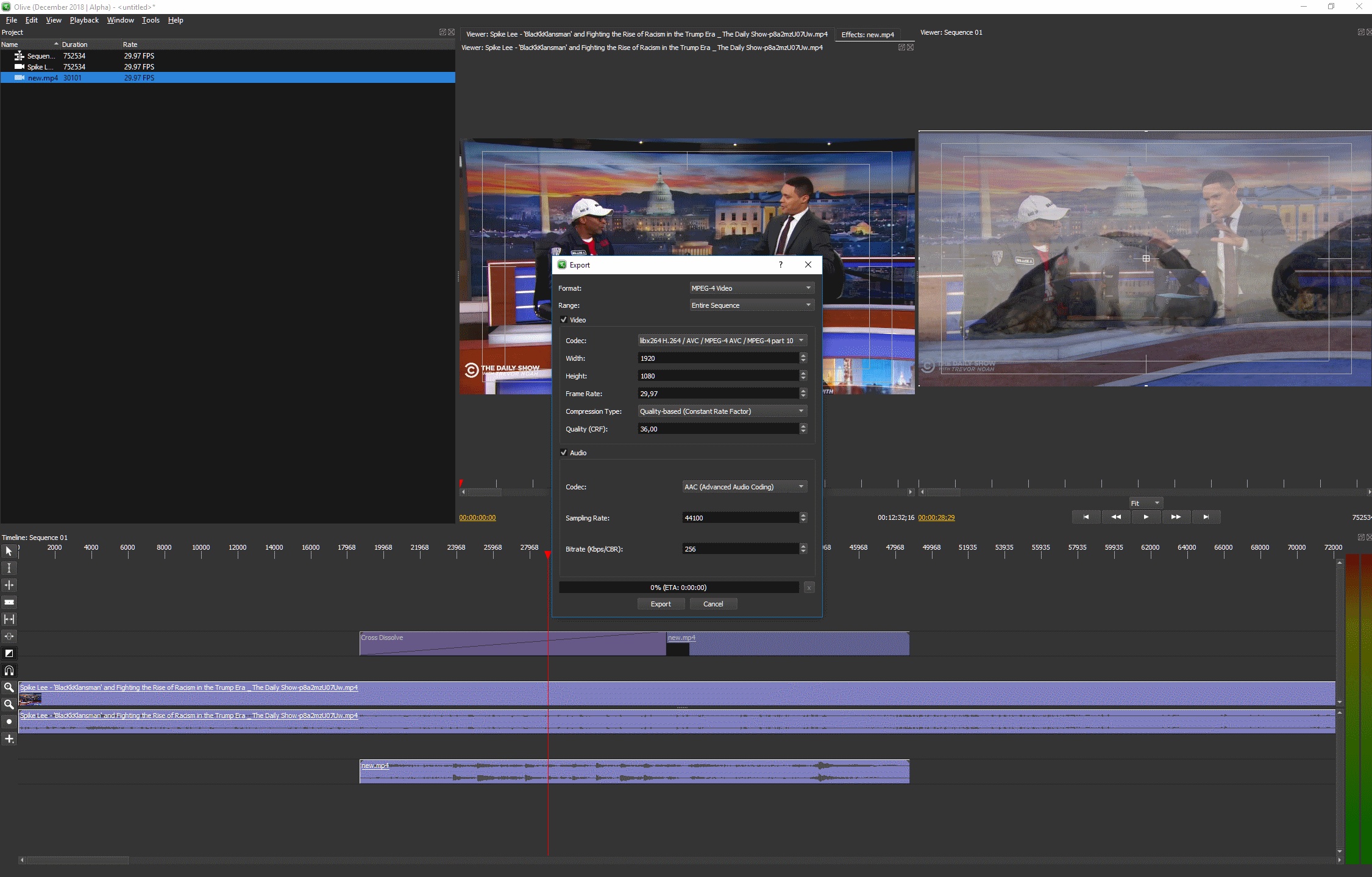Float the footage viewer panel
1372x877 pixels.
(901, 48)
